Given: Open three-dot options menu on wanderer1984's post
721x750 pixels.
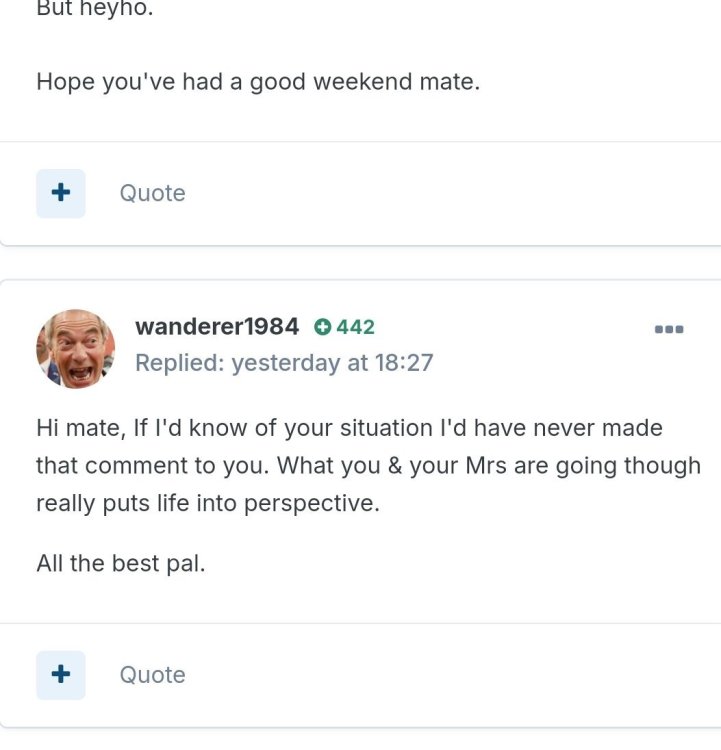Looking at the screenshot, I should [669, 329].
